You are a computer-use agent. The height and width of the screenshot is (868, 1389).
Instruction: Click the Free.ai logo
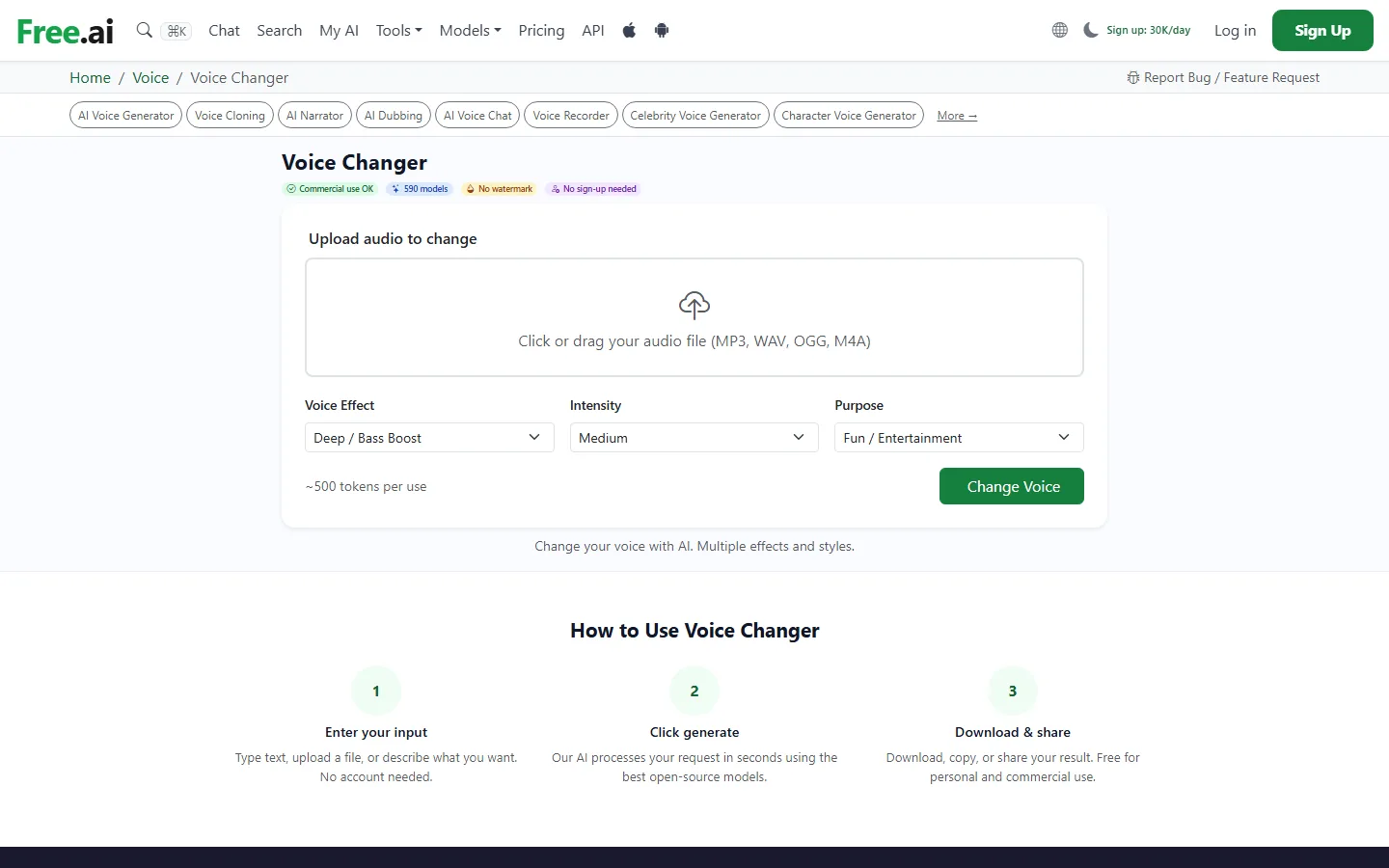tap(66, 31)
